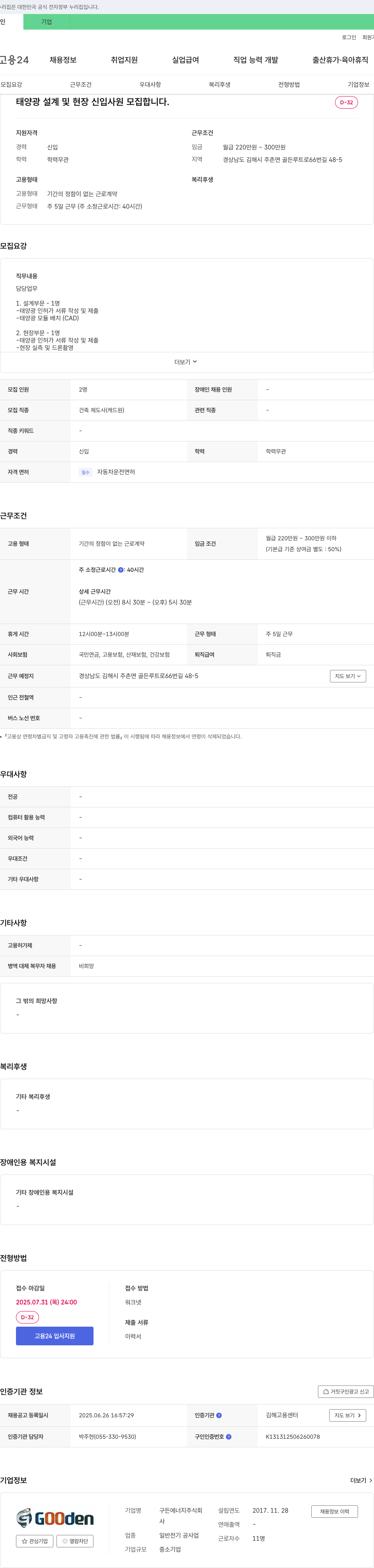
Task: Select 설립연도 value 2017. 11. 28
Action: pyautogui.click(x=270, y=1510)
